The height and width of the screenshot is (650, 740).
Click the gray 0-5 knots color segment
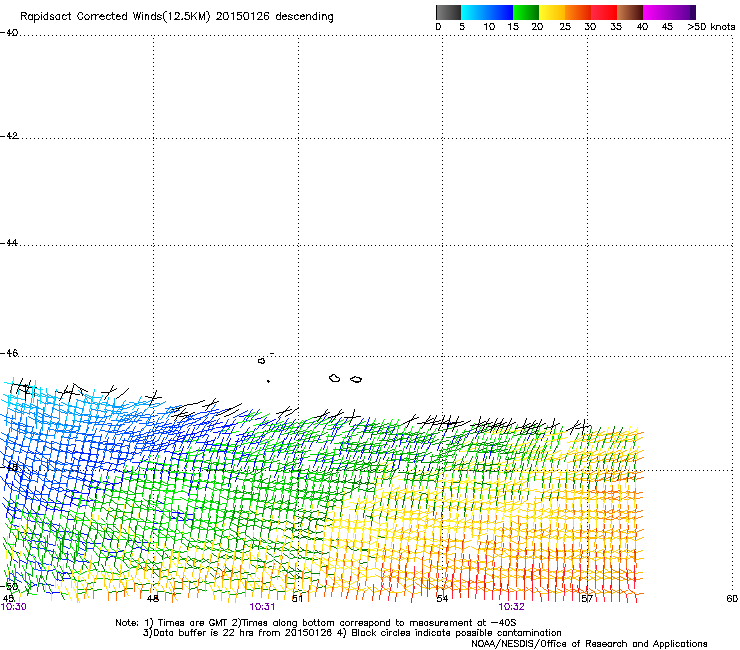click(x=448, y=12)
